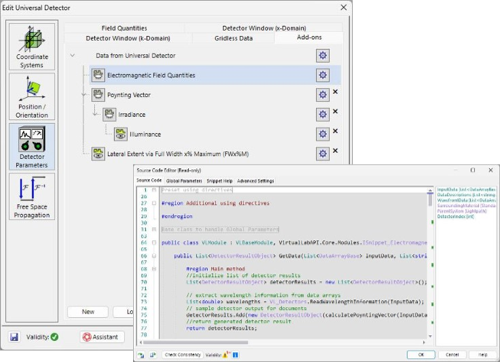
Task: Remove the Irradiance add-on
Action: pyautogui.click(x=335, y=111)
